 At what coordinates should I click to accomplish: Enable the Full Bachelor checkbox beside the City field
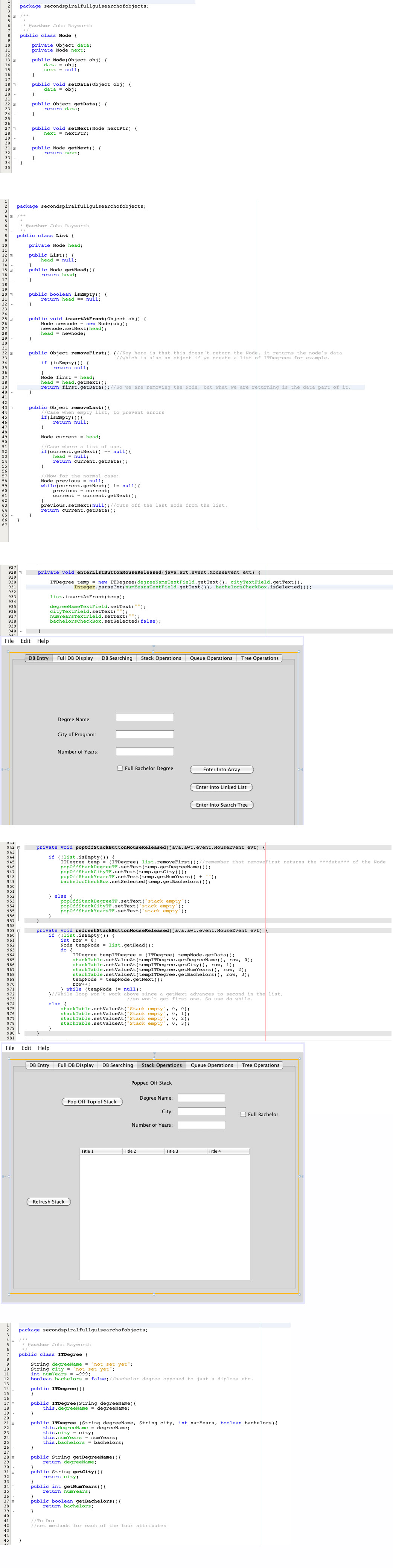point(243,1115)
